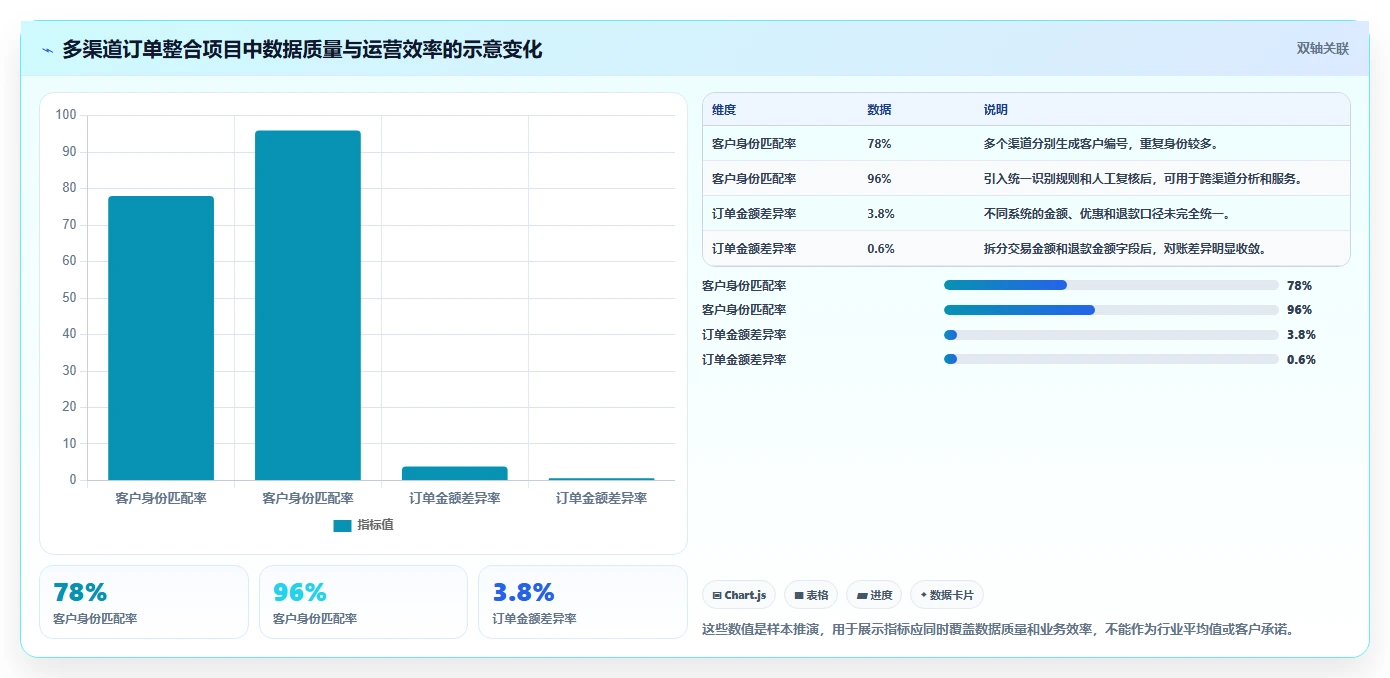Image resolution: width=1390 pixels, height=678 pixels.
Task: Click the footnote starting 这些数值是样本推演
Action: pos(1000,630)
